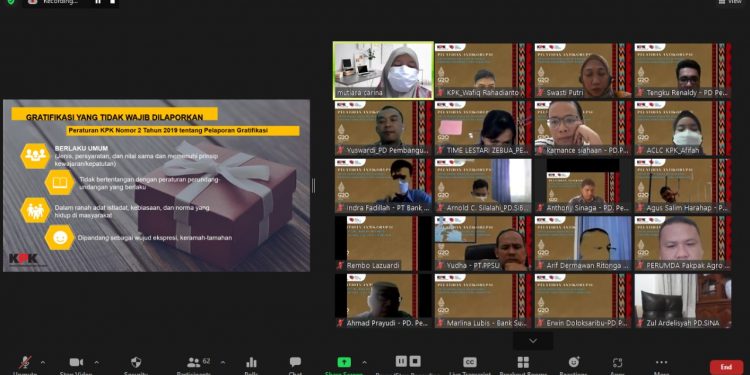
Task: Open Breakout Rooms grid icon
Action: tap(523, 362)
